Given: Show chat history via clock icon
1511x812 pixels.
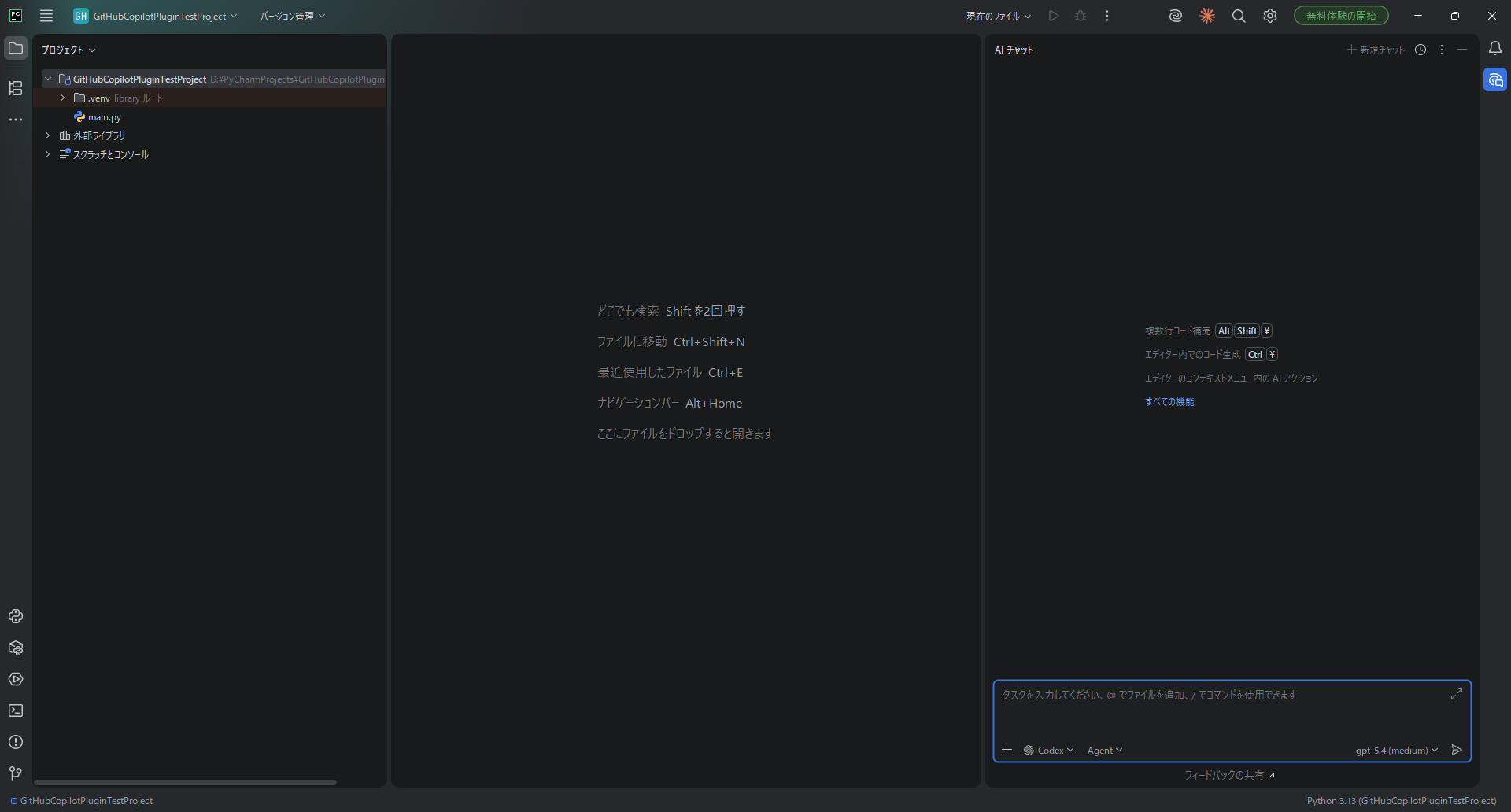Looking at the screenshot, I should pos(1420,50).
